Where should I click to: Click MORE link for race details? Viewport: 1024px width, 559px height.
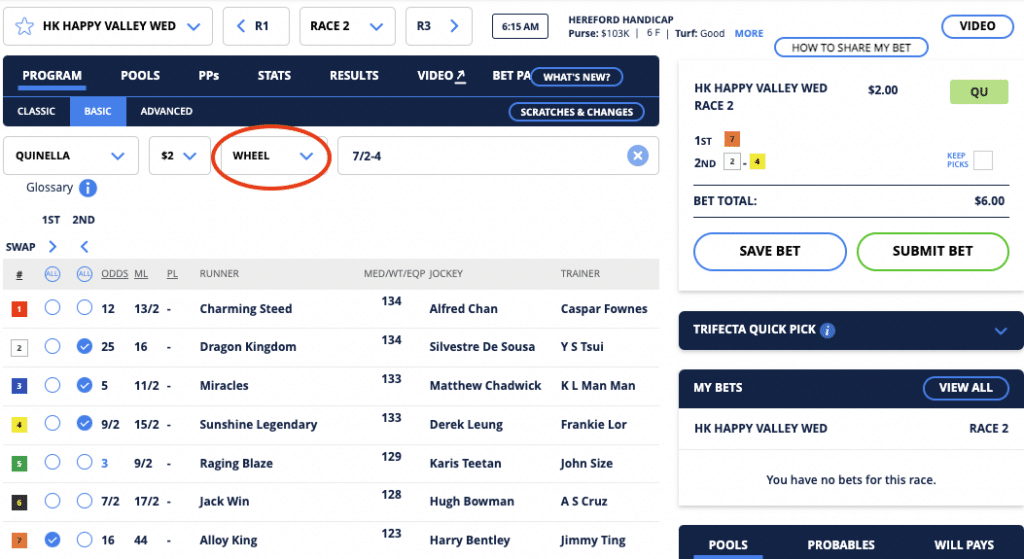748,33
